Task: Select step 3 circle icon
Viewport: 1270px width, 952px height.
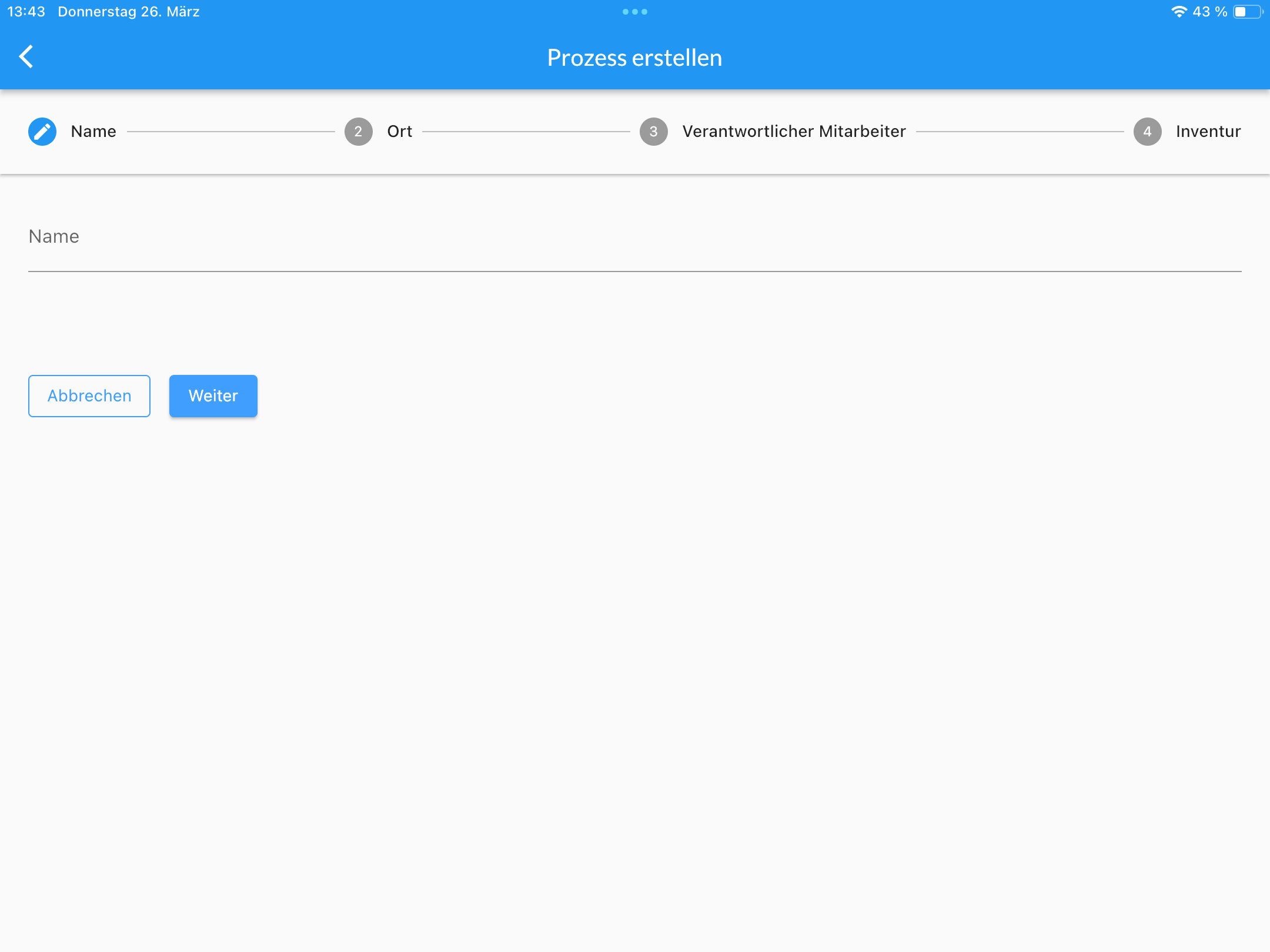Action: pyautogui.click(x=653, y=132)
